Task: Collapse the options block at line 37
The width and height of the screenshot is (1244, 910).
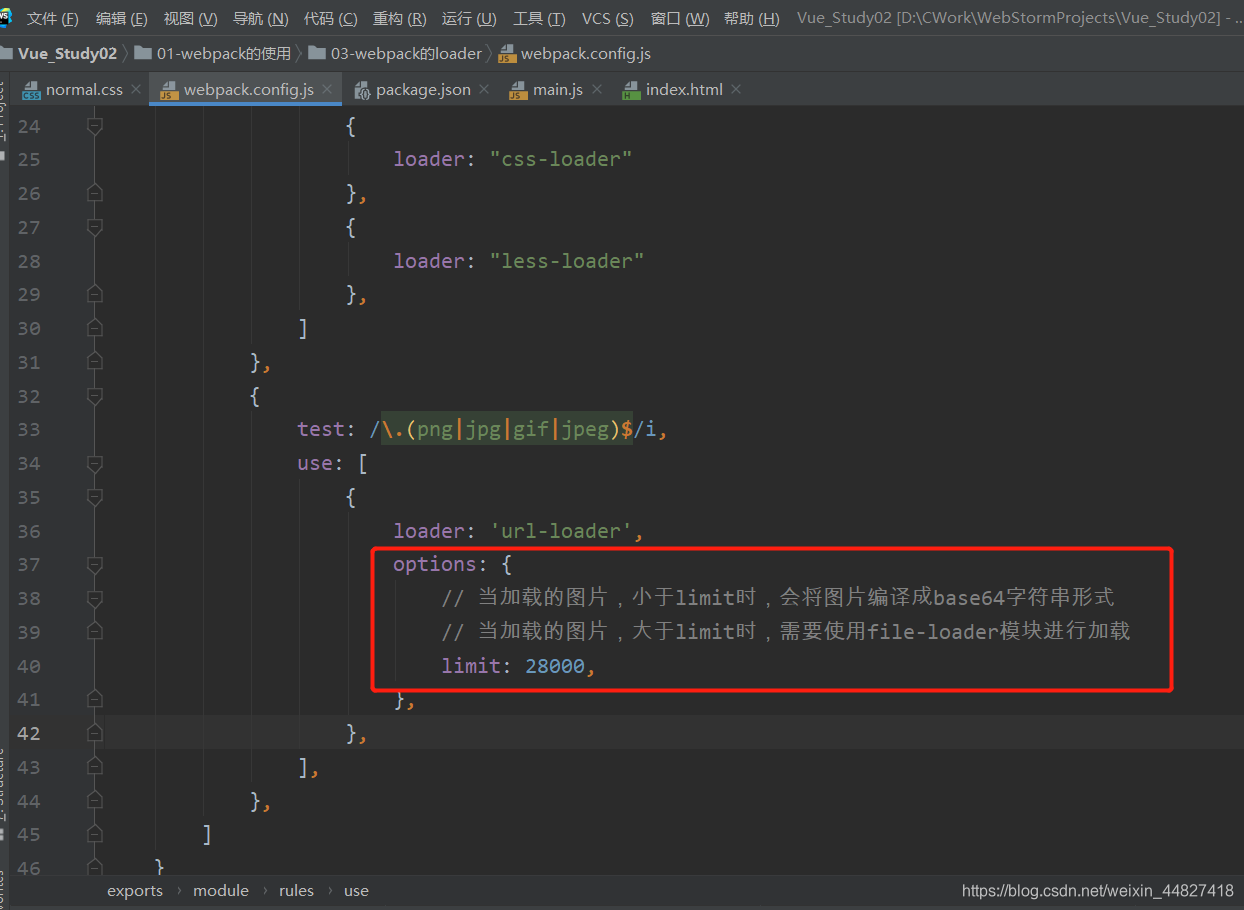Action: (x=95, y=565)
